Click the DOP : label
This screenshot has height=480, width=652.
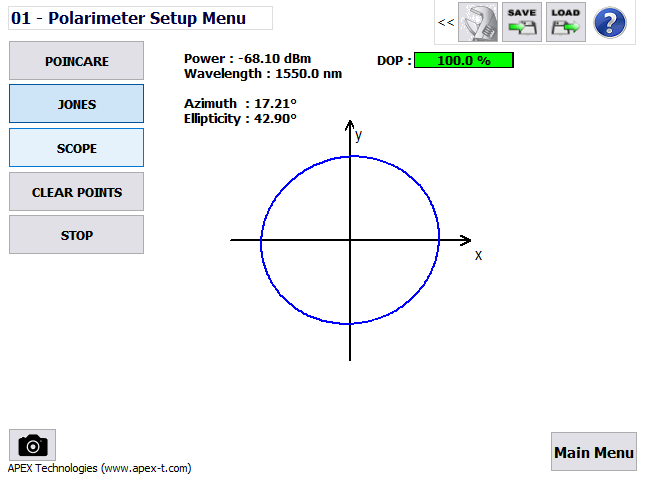(x=394, y=61)
